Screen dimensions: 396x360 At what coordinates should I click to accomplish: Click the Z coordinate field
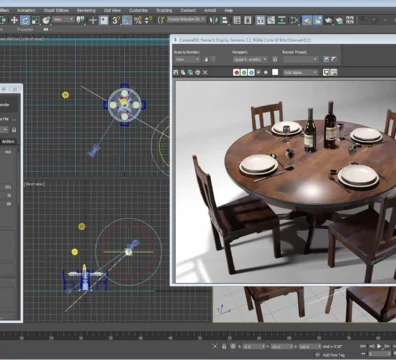309,347
